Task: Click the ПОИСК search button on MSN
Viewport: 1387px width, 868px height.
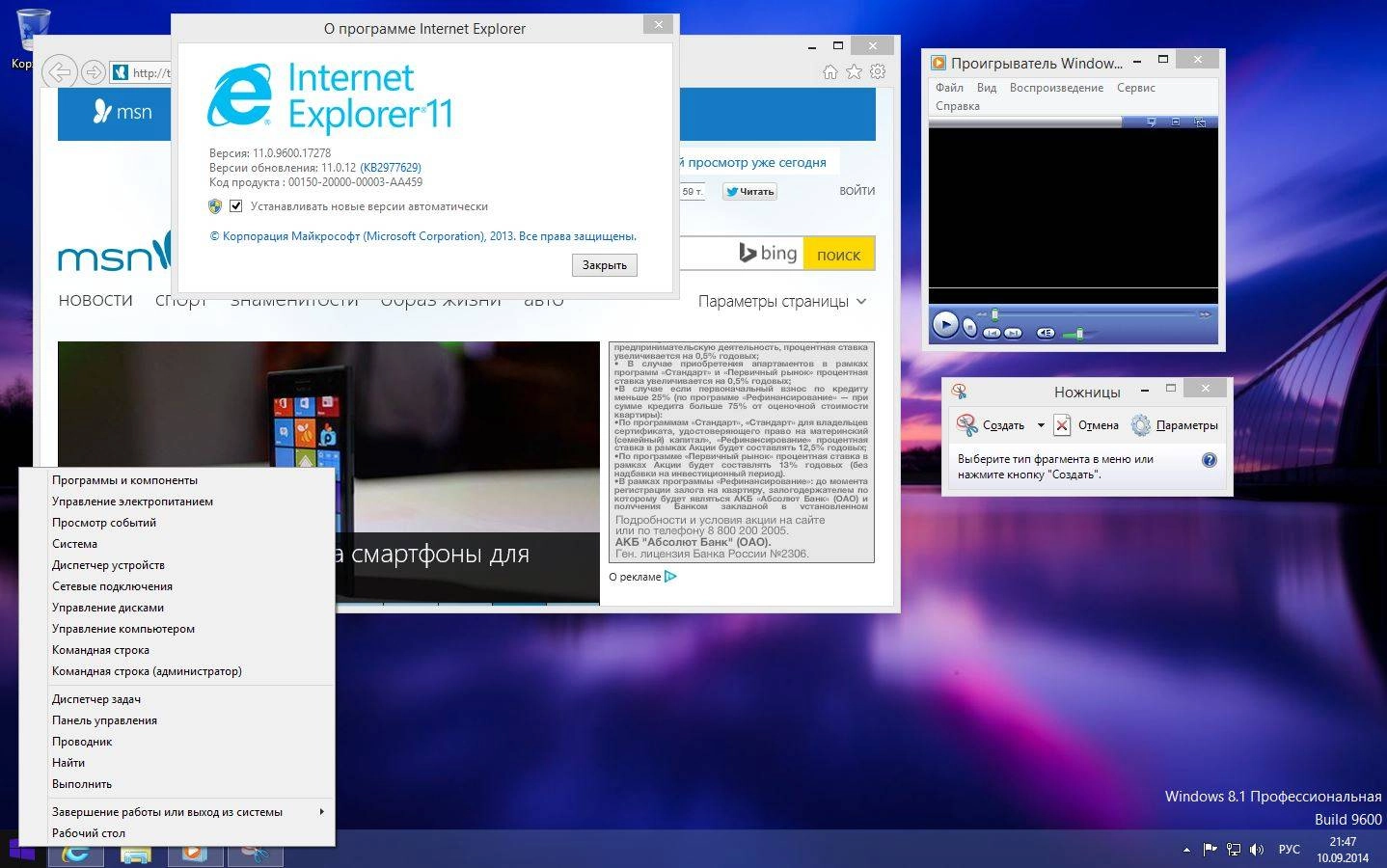Action: (838, 256)
